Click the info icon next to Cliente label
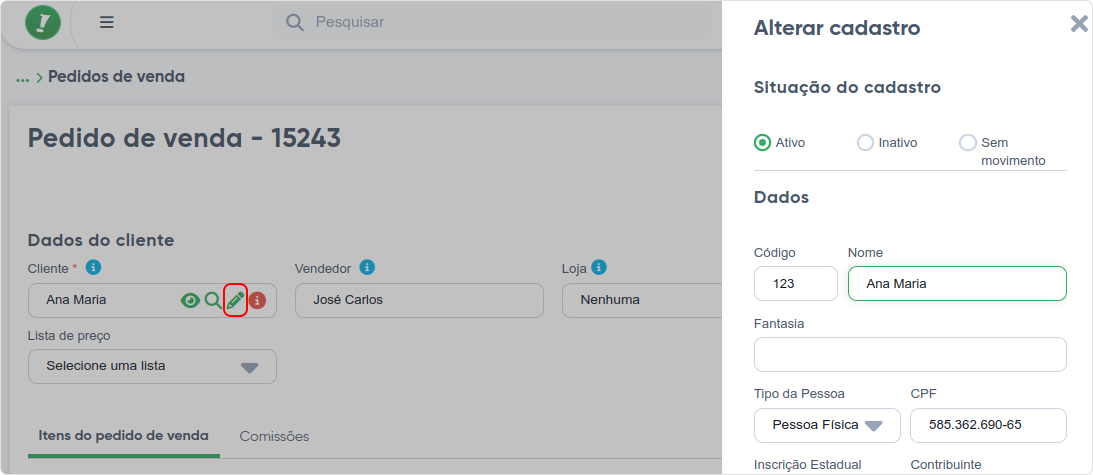Viewport: 1093px width, 475px height. [x=93, y=268]
